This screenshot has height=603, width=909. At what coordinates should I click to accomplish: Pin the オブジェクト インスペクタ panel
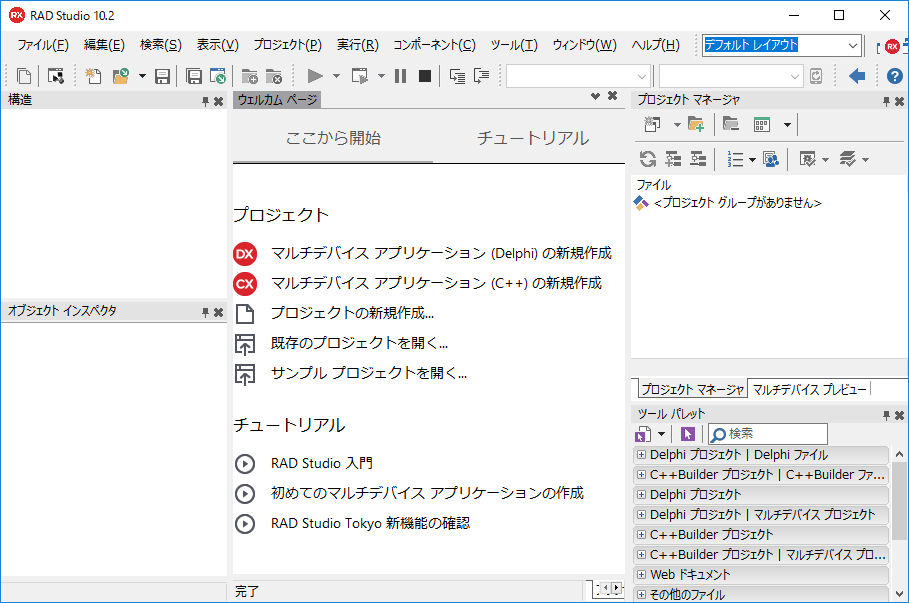coord(205,313)
